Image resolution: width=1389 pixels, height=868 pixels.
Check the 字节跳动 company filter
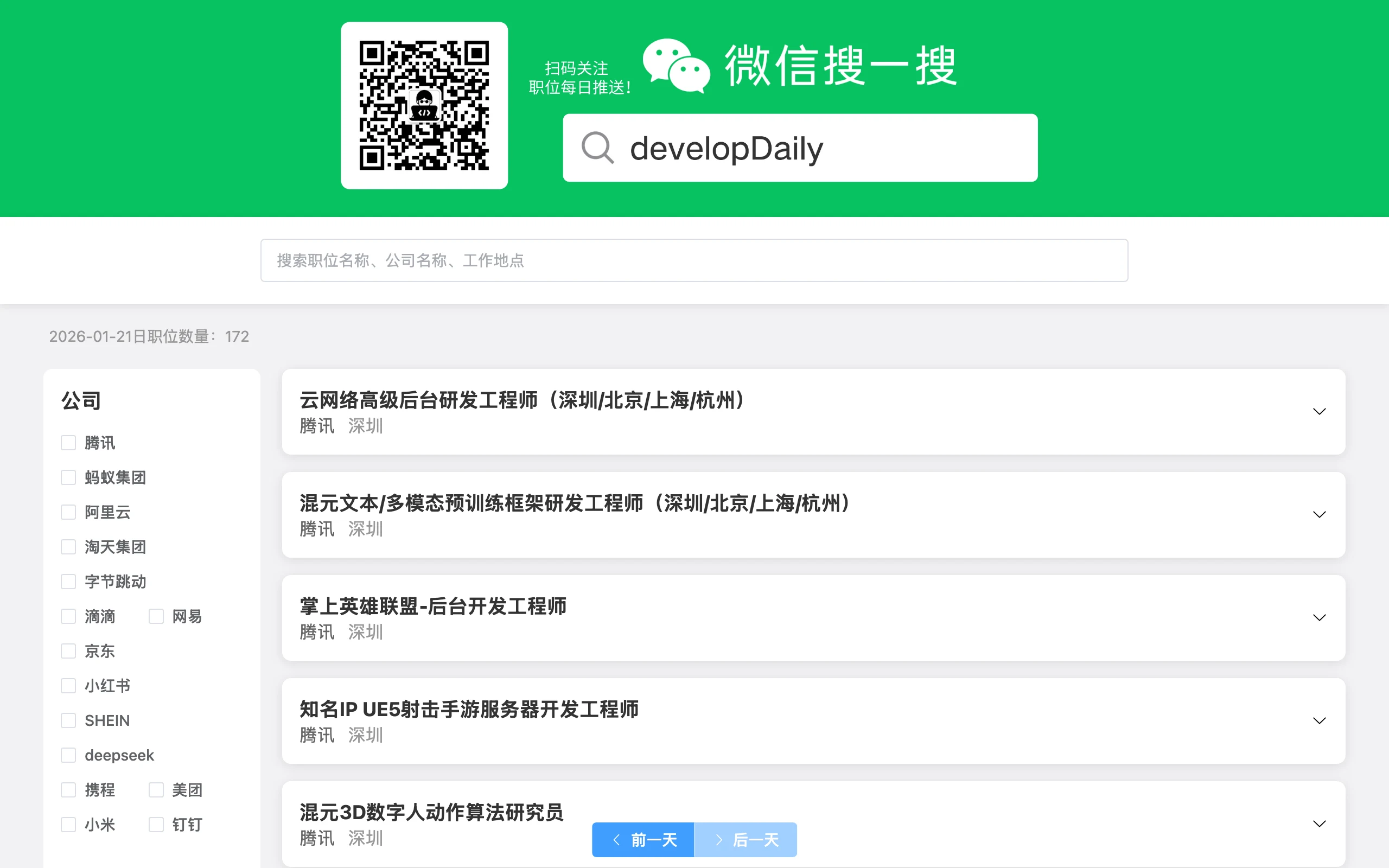[68, 582]
